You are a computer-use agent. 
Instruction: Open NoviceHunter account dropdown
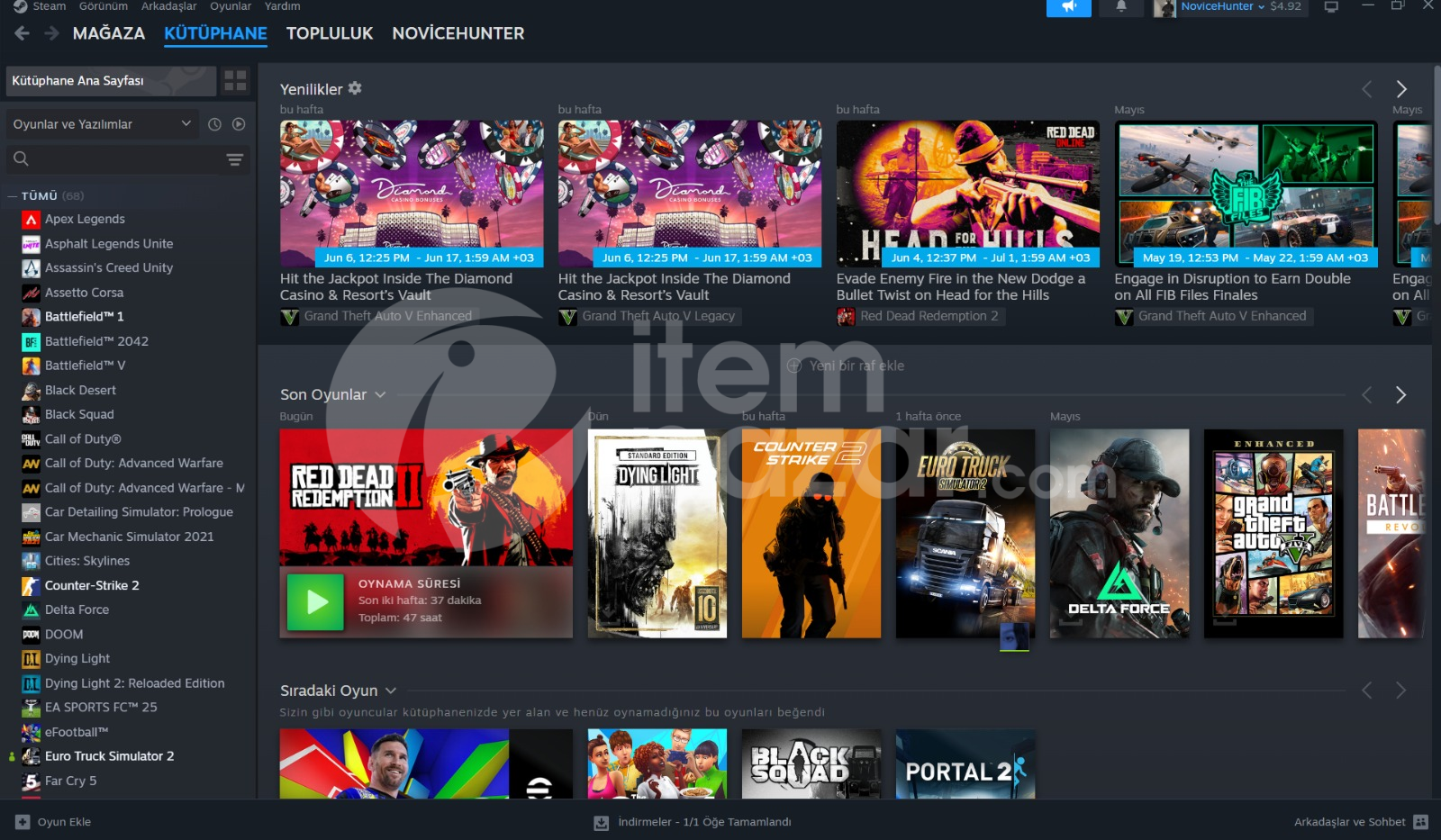pos(1223,6)
